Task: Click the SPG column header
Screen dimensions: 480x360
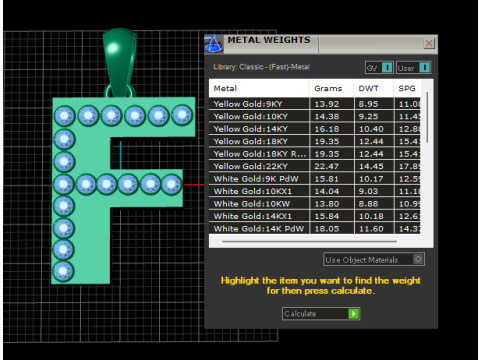Action: click(x=407, y=88)
